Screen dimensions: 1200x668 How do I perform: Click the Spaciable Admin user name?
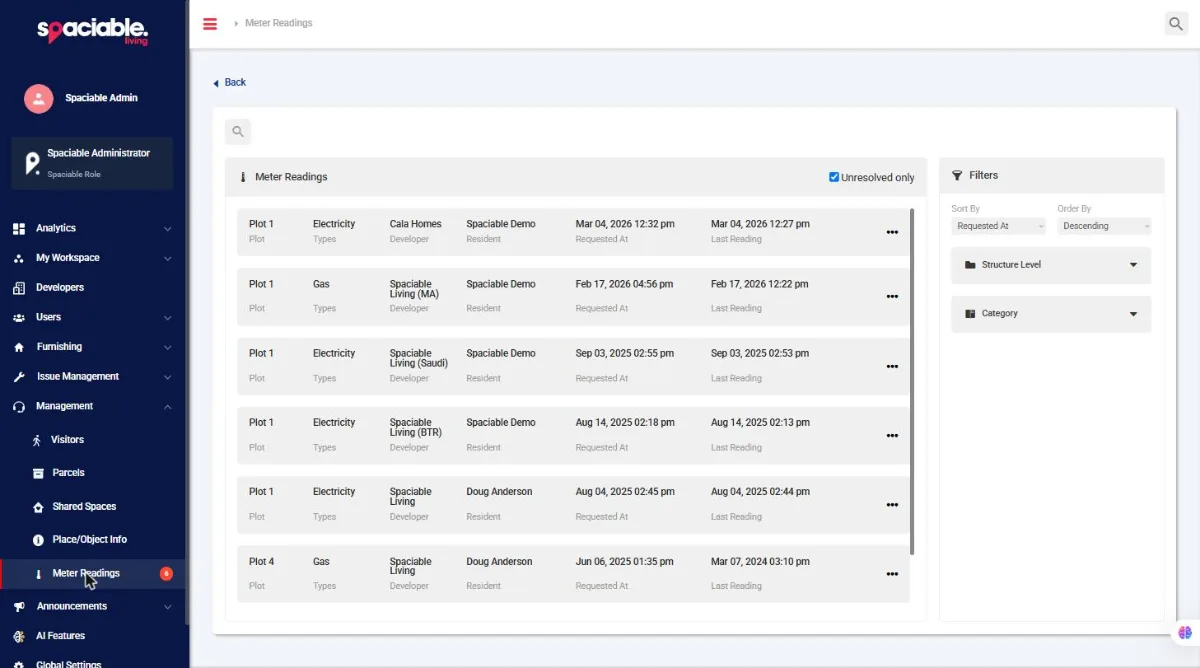point(101,98)
